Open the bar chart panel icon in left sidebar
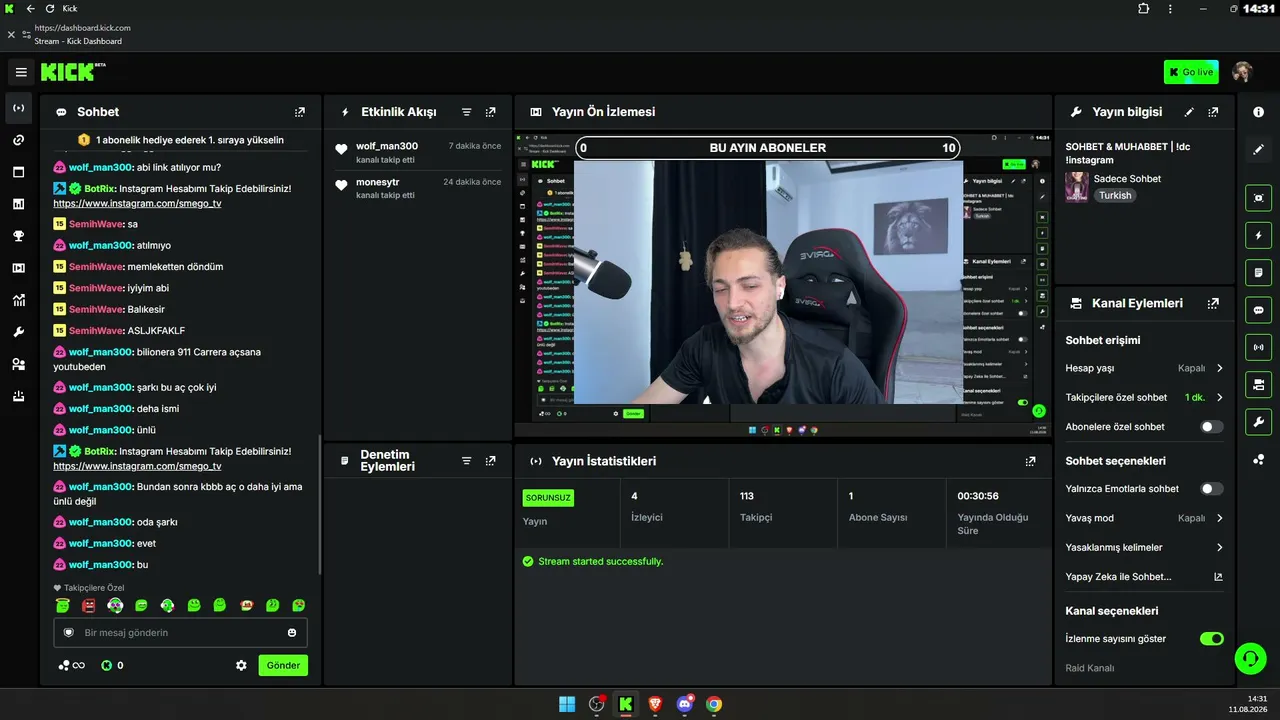1280x720 pixels. 18,204
